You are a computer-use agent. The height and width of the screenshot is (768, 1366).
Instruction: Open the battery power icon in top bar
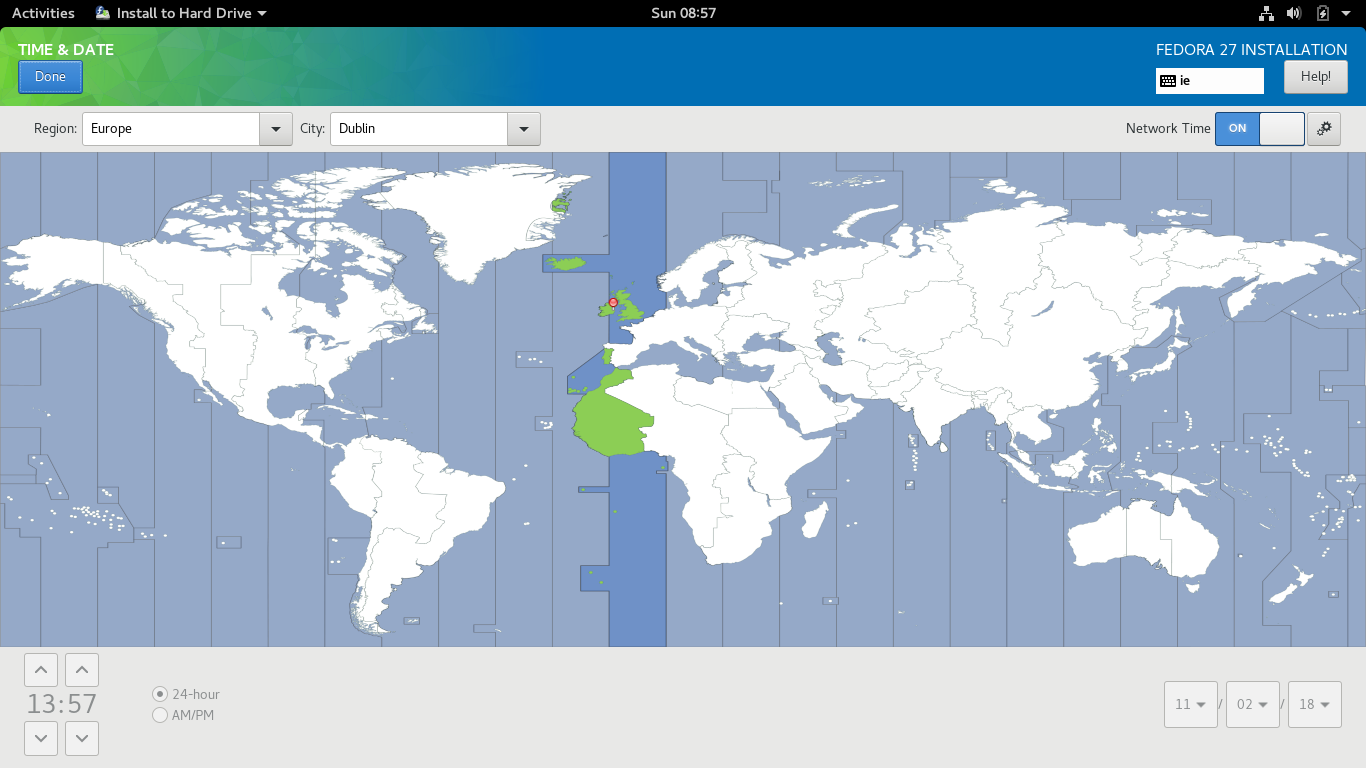(1323, 13)
